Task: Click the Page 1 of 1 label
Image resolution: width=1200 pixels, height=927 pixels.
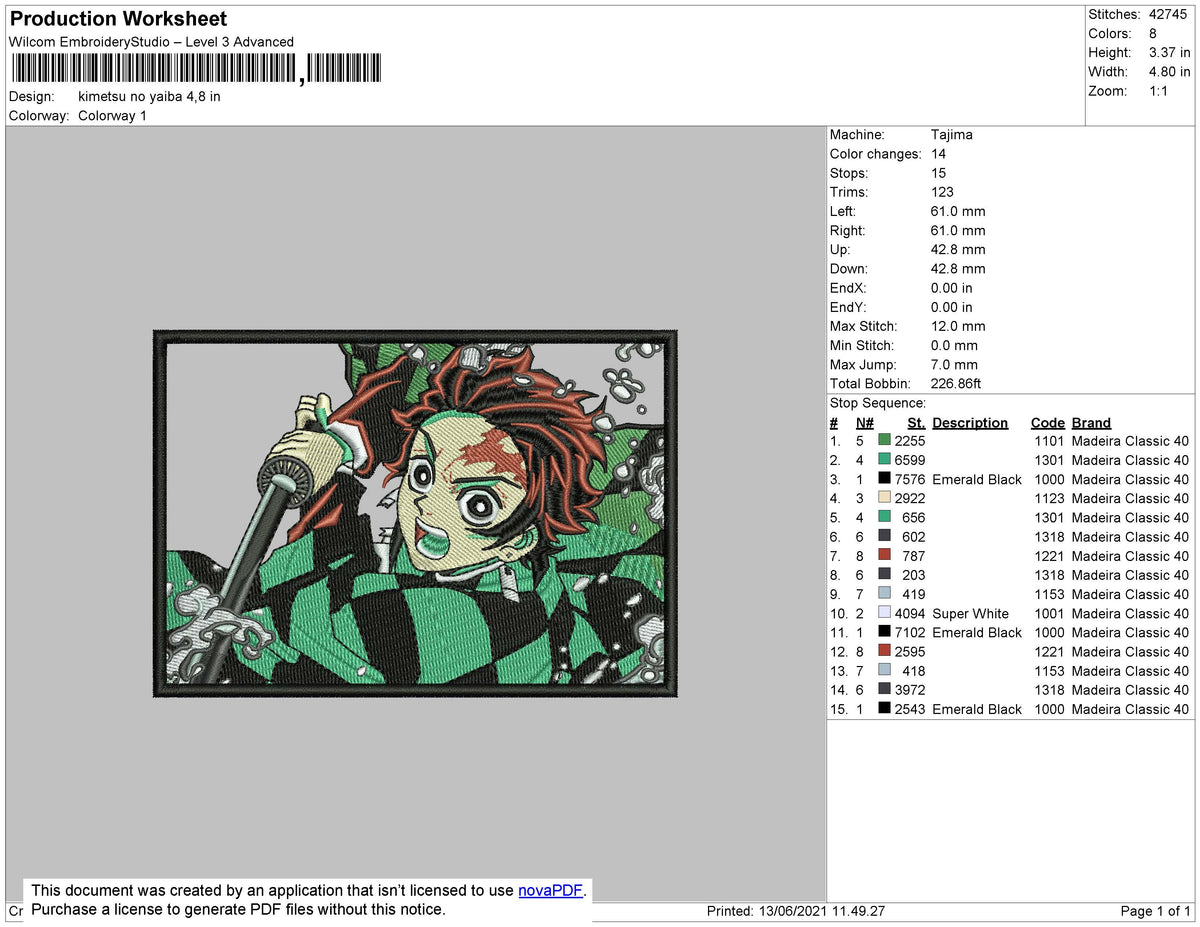Action: coord(1160,911)
